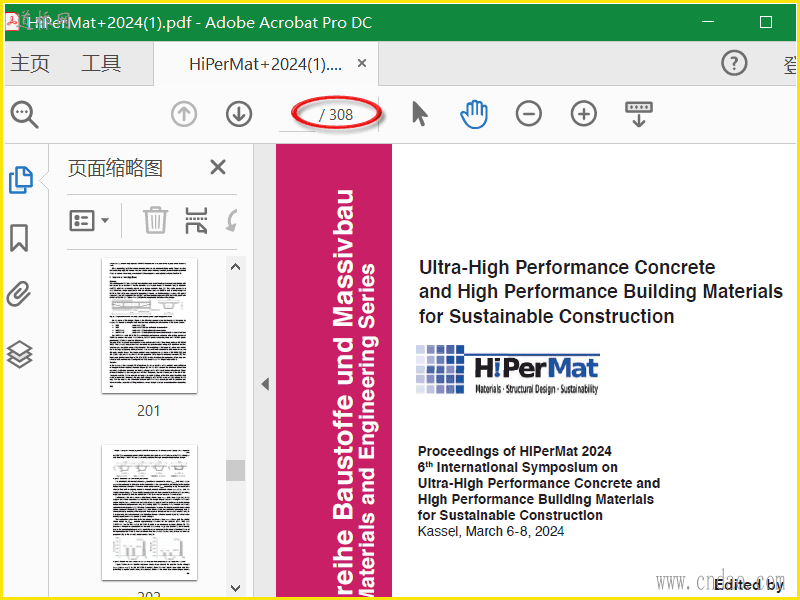Select the page 202 thumbnail
This screenshot has height=600, width=800.
tap(149, 512)
